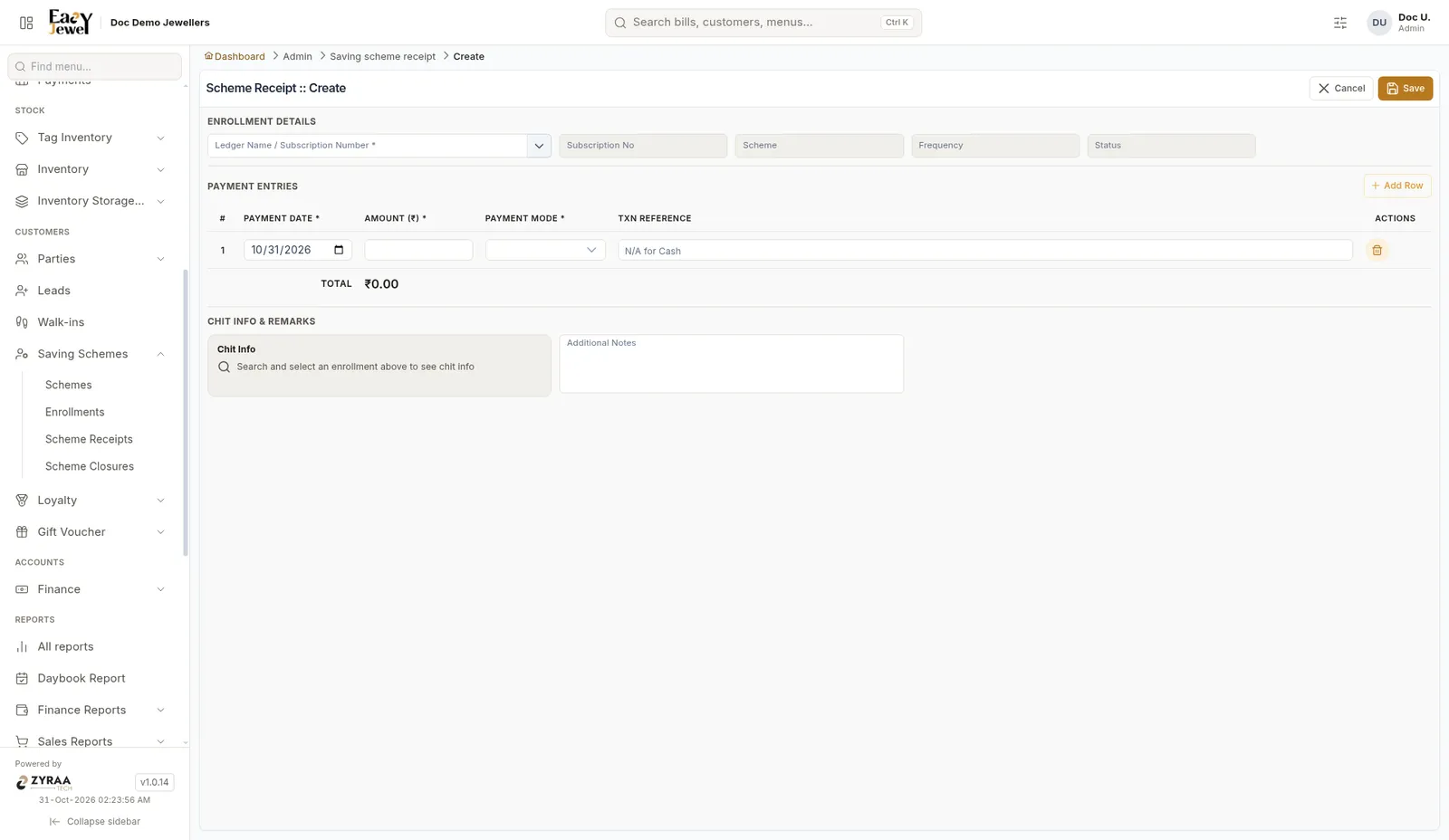This screenshot has height=840, width=1449.
Task: Click the Walk-ins footprints icon
Action: pyautogui.click(x=22, y=322)
